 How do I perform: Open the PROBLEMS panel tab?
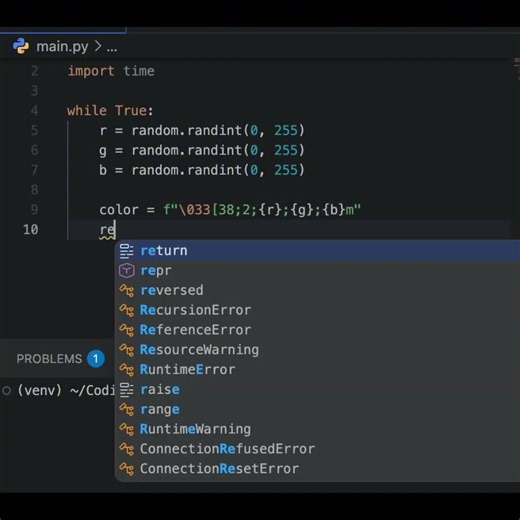tap(49, 359)
